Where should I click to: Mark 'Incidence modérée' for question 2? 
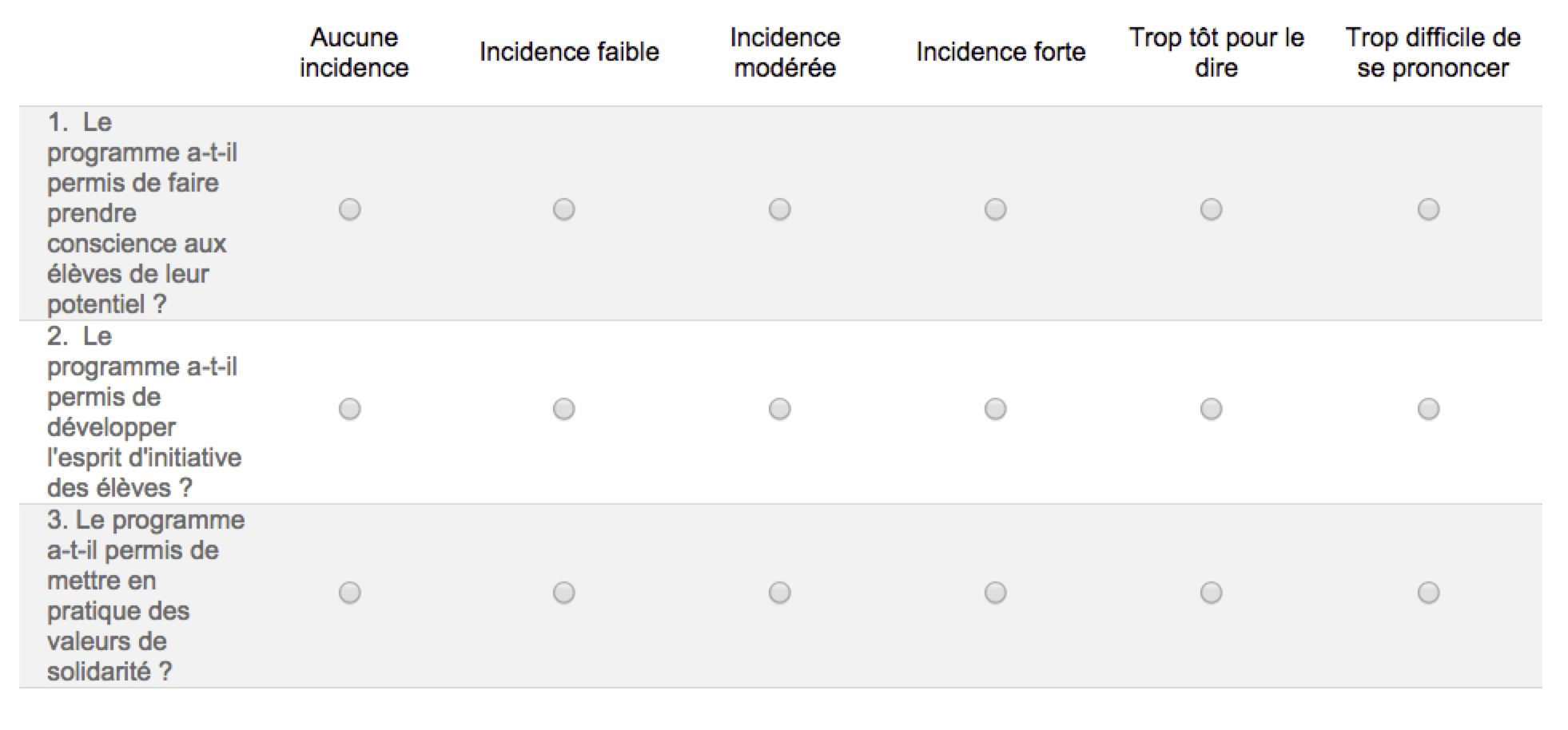[780, 409]
